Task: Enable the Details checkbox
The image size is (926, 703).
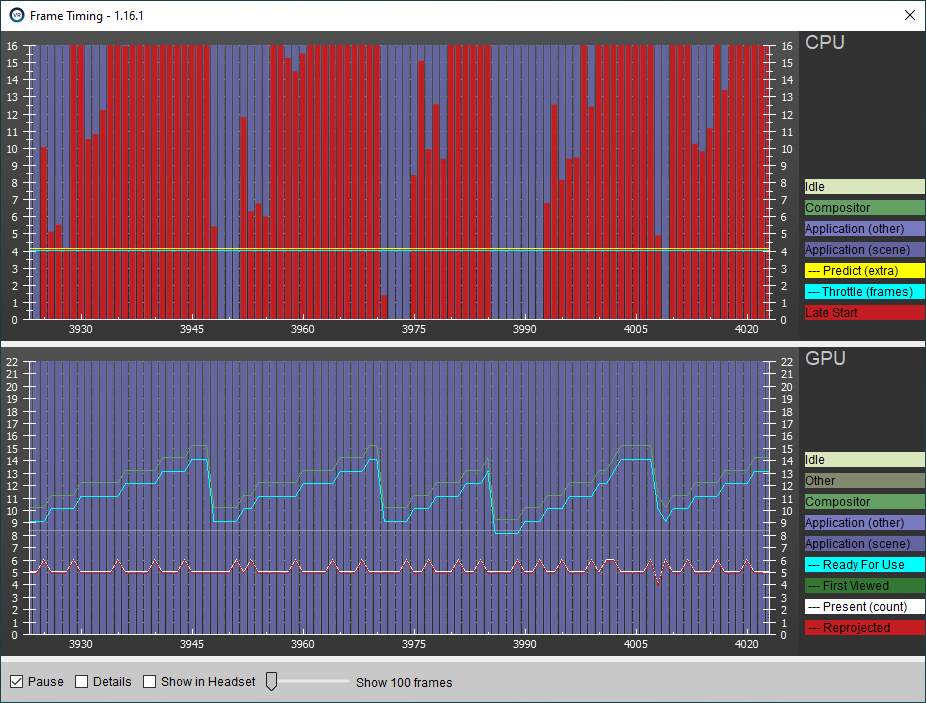Action: click(82, 682)
